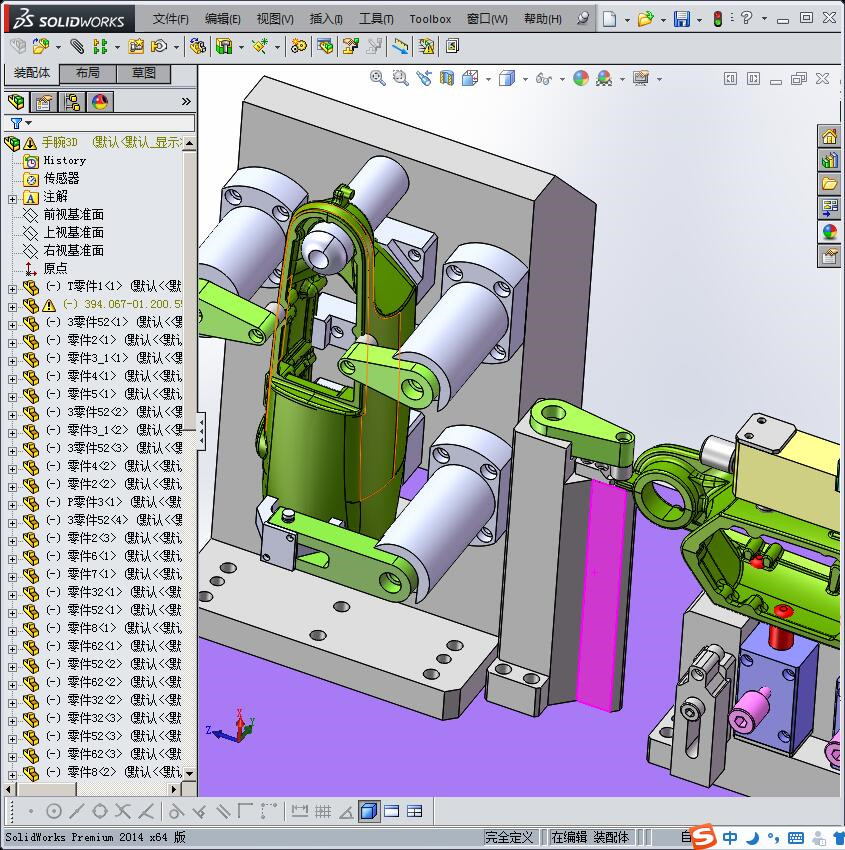Toggle the grid display button in bottom toolbar
This screenshot has width=845, height=850.
click(x=322, y=811)
